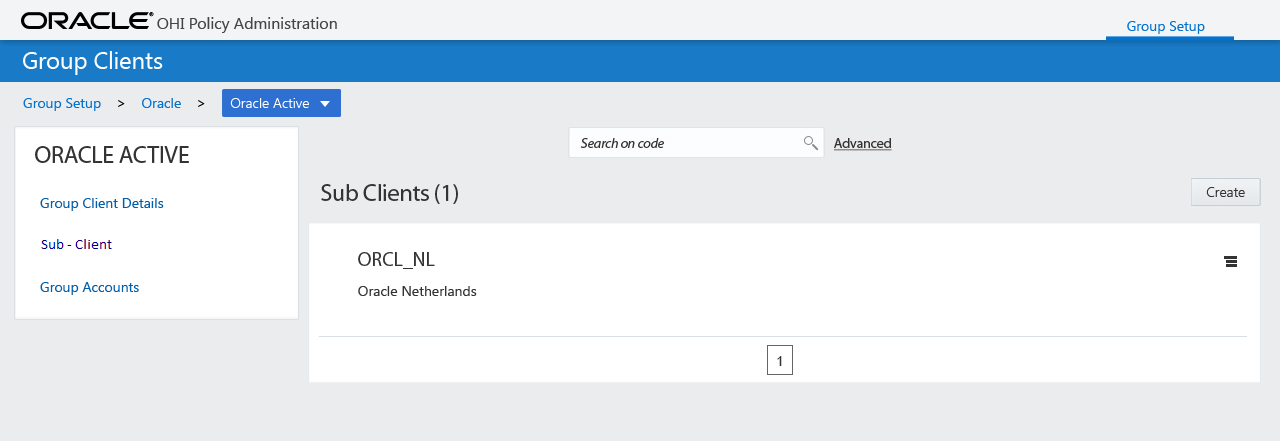The height and width of the screenshot is (441, 1280).
Task: Select Sub - Client in side menu
Action: 76,244
